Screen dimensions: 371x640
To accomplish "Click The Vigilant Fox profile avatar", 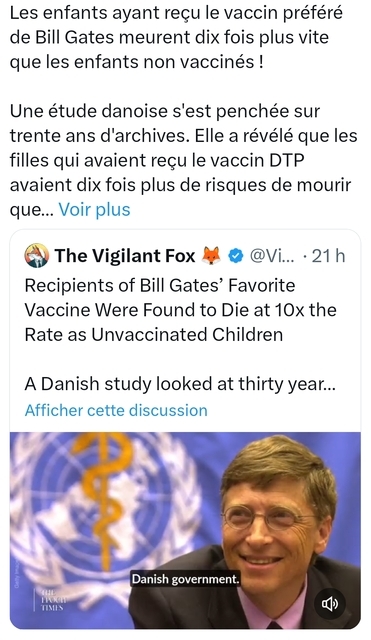I will pyautogui.click(x=37, y=256).
